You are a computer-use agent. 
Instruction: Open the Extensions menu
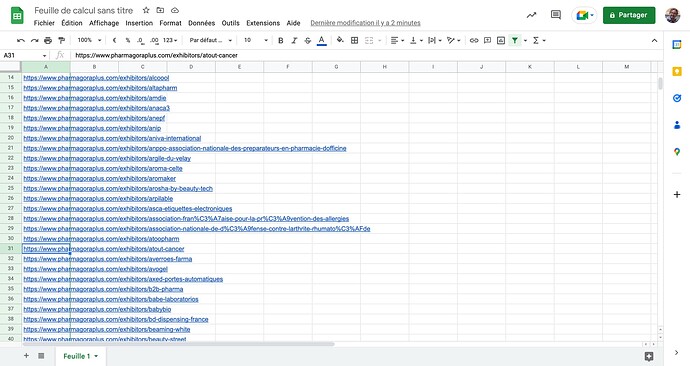point(263,23)
